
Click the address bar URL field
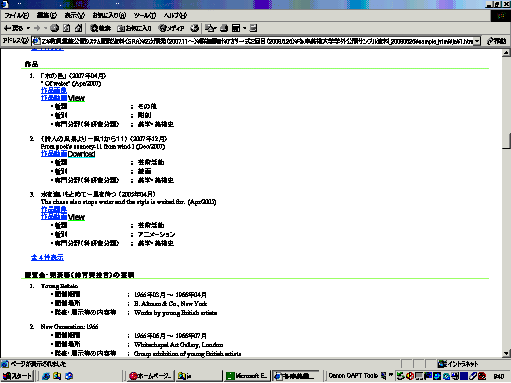pyautogui.click(x=257, y=41)
